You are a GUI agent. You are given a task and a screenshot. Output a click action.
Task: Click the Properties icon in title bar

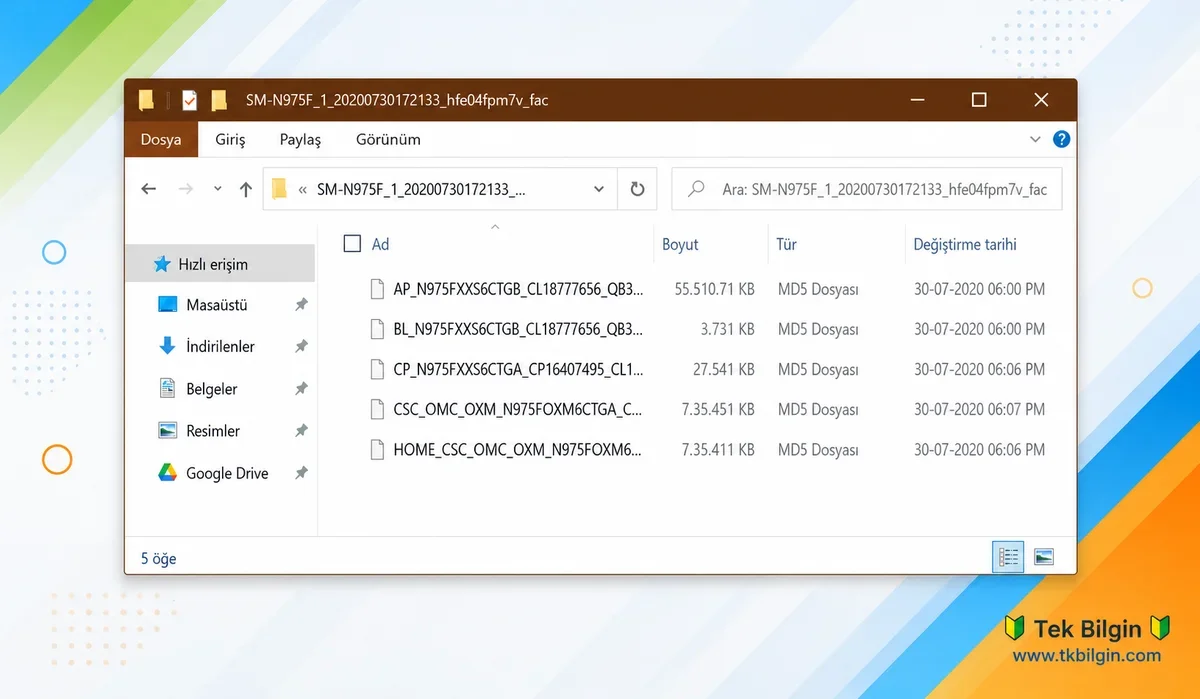(x=189, y=100)
